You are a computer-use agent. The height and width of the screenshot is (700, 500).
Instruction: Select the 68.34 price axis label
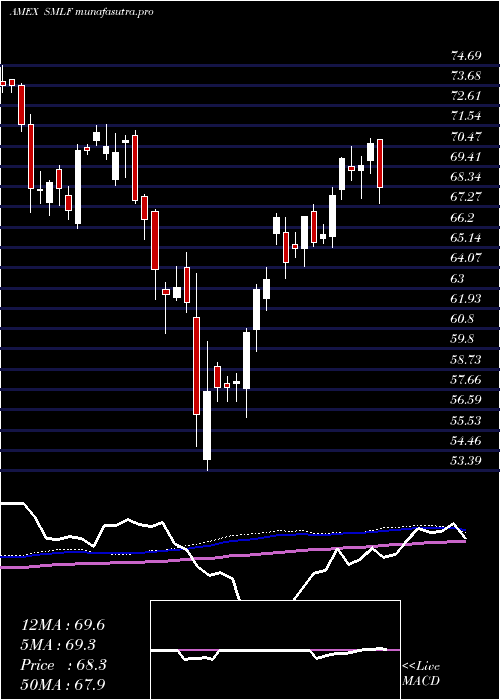467,177
